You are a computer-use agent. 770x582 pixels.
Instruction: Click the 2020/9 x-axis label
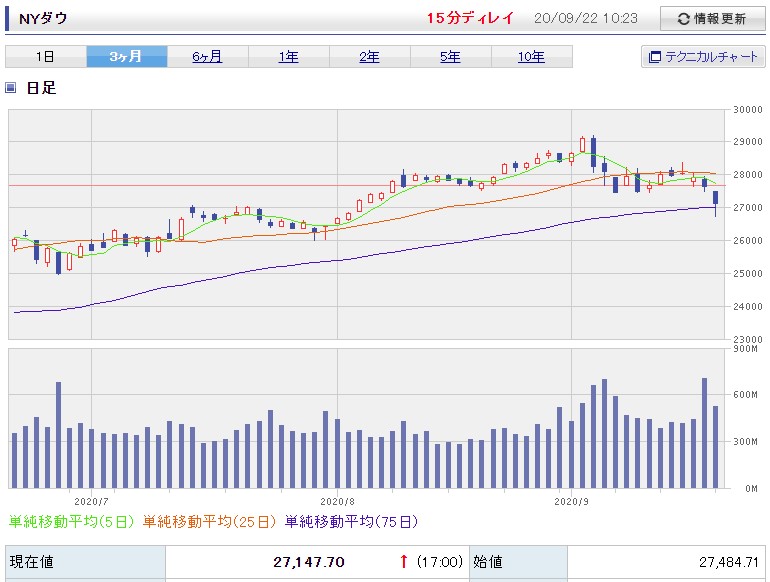pyautogui.click(x=571, y=501)
